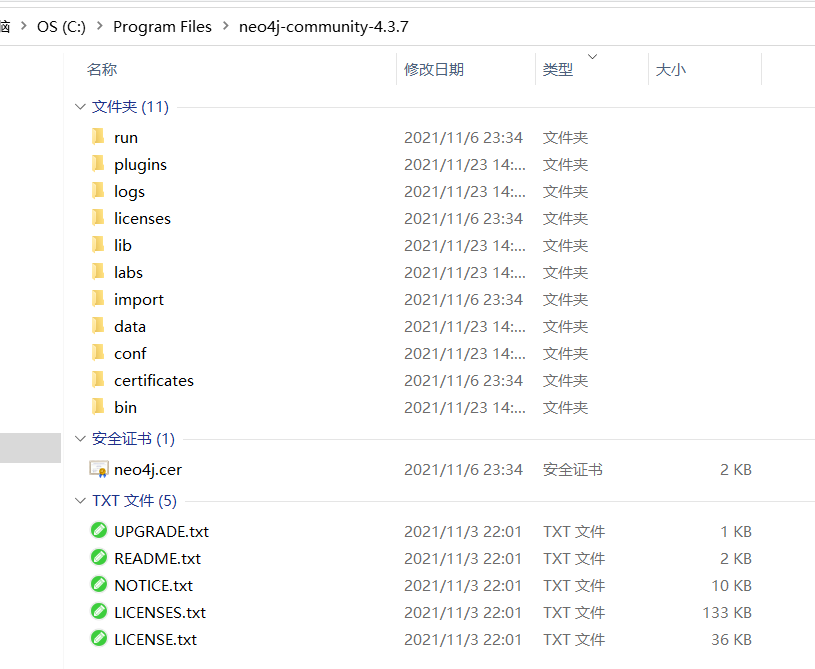815x669 pixels.
Task: Click the logs folder icon
Action: (x=98, y=191)
